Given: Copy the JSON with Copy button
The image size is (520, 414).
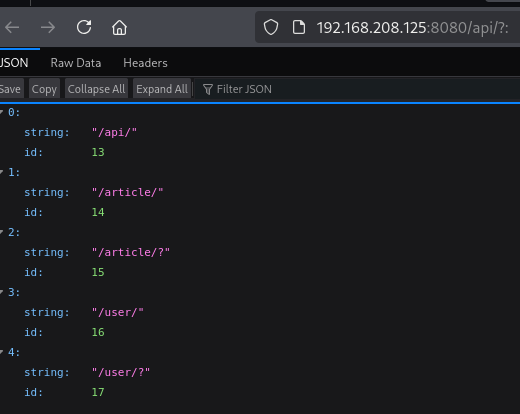Looking at the screenshot, I should 44,89.
